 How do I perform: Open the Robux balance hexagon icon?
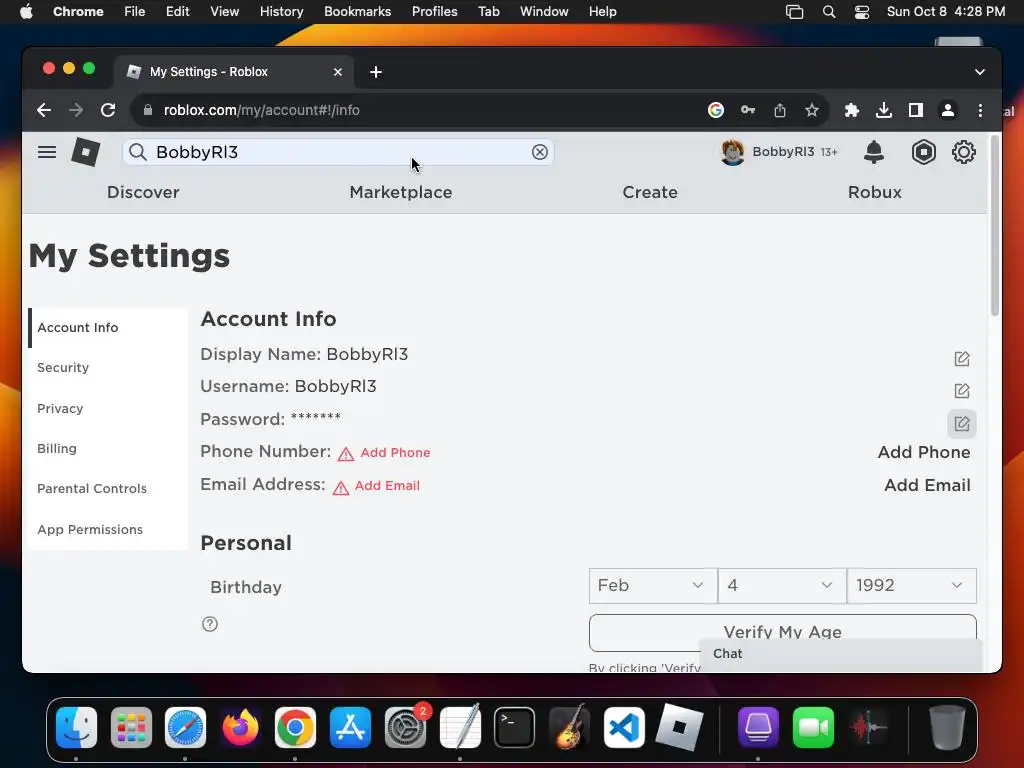[x=923, y=152]
